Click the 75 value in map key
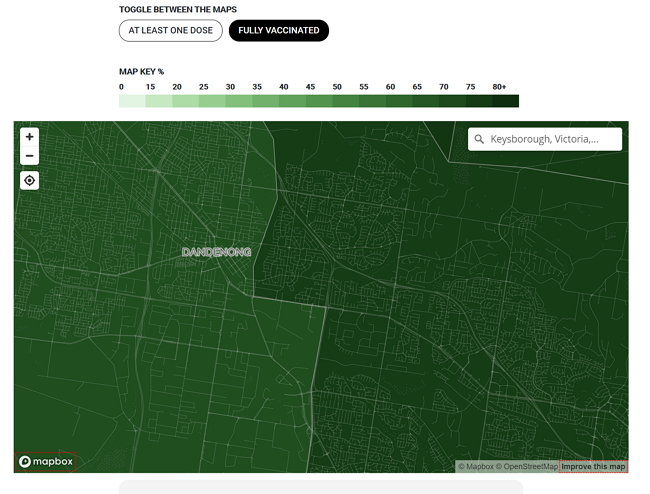The width and height of the screenshot is (650, 494). tap(470, 87)
